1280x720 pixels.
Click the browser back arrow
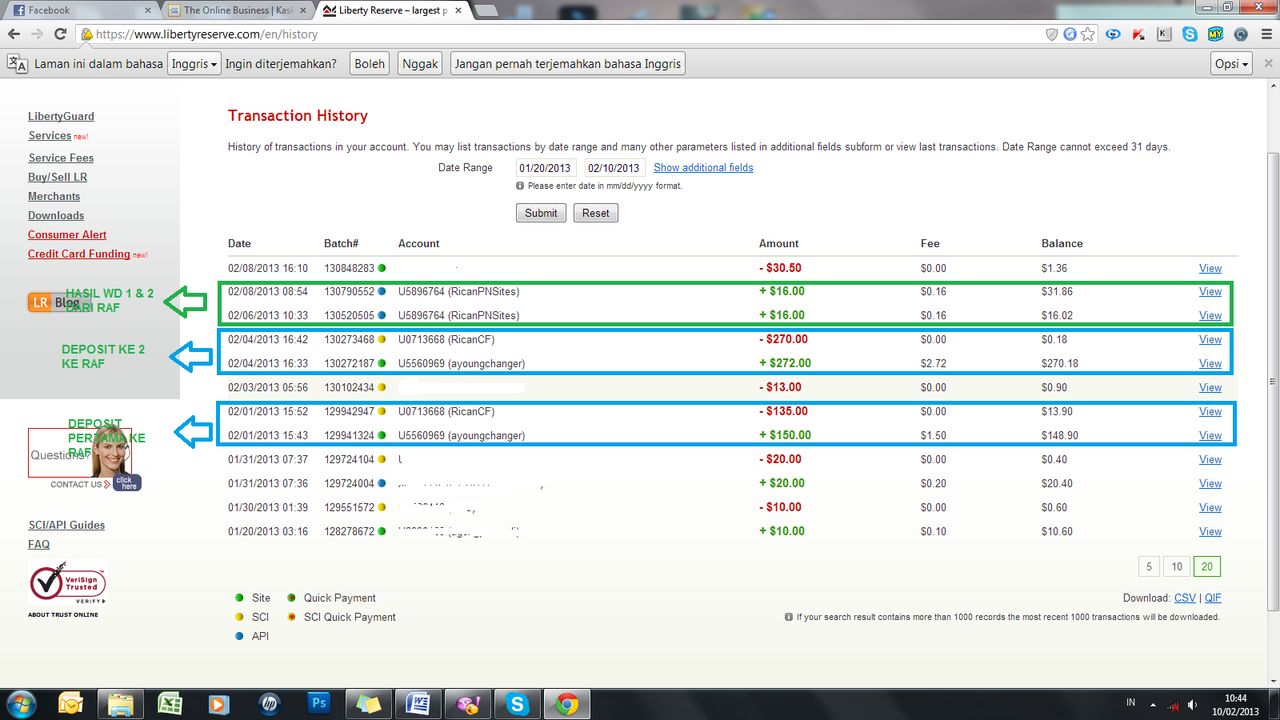[x=14, y=34]
